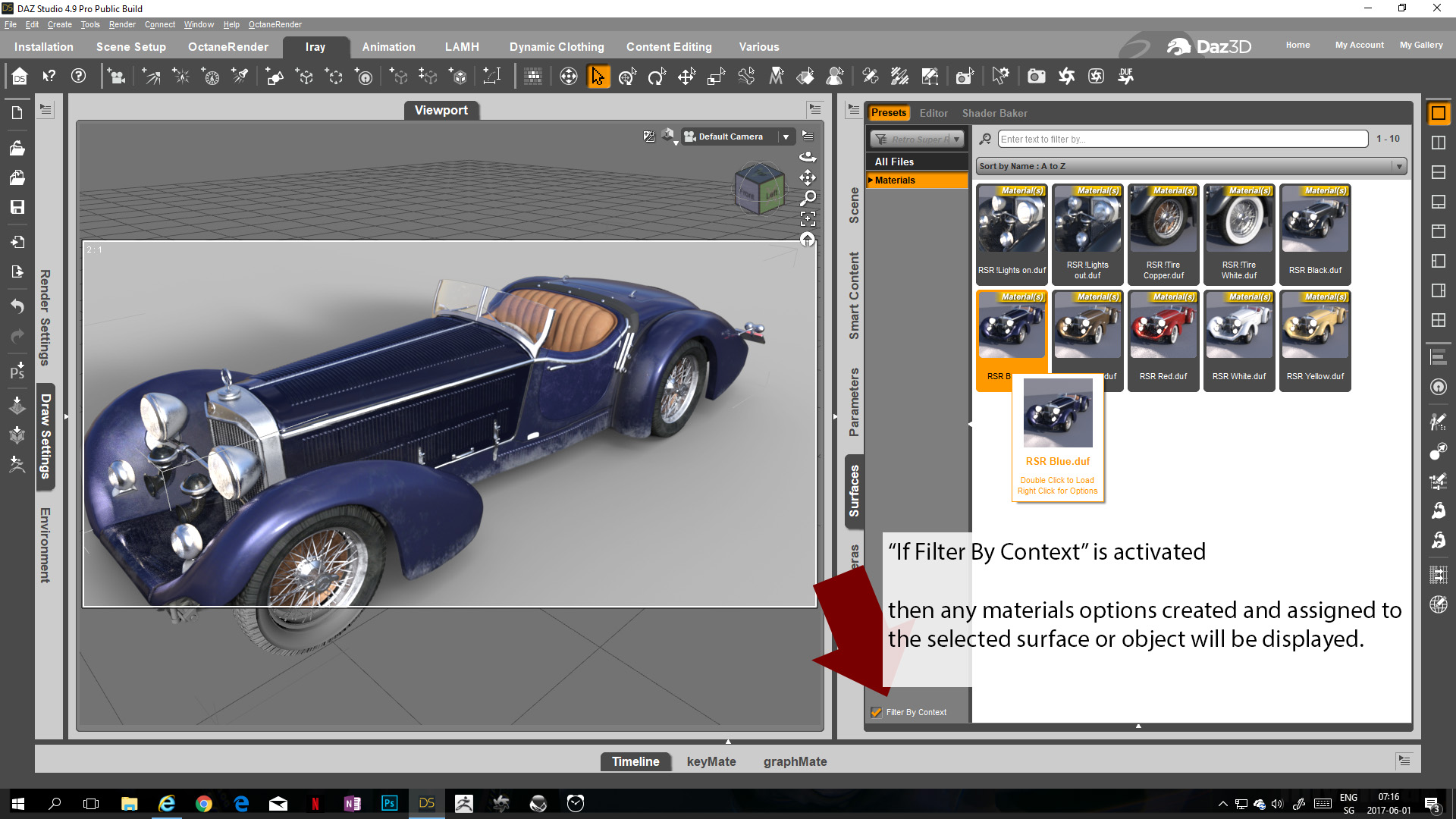Select the Translate move tool icon
Viewport: 1456px width, 819px height.
tap(686, 77)
